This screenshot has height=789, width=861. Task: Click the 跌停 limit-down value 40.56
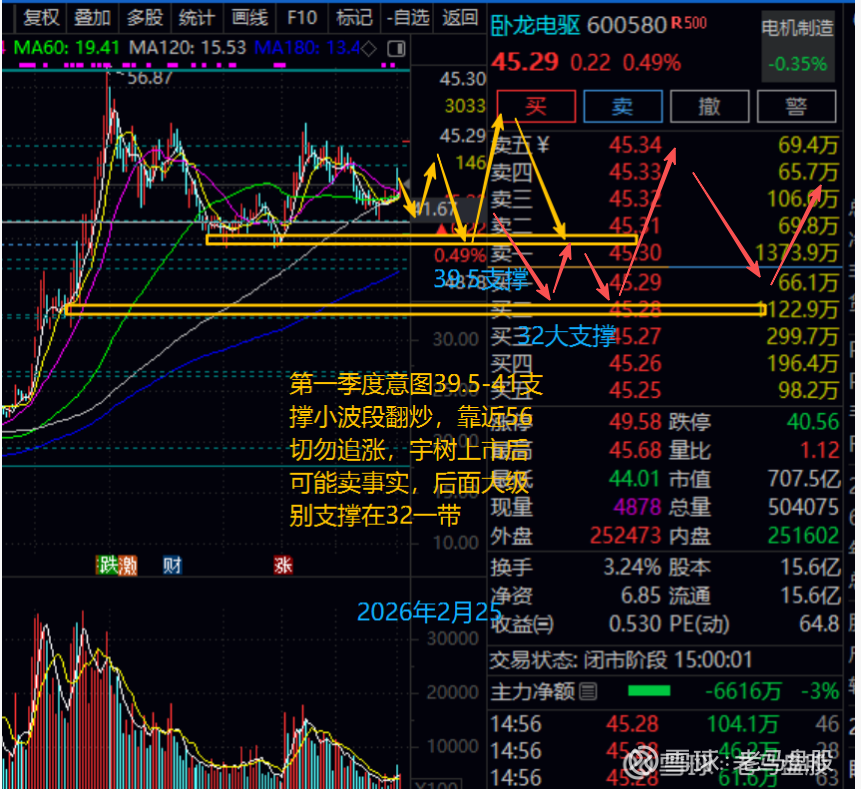pyautogui.click(x=813, y=422)
